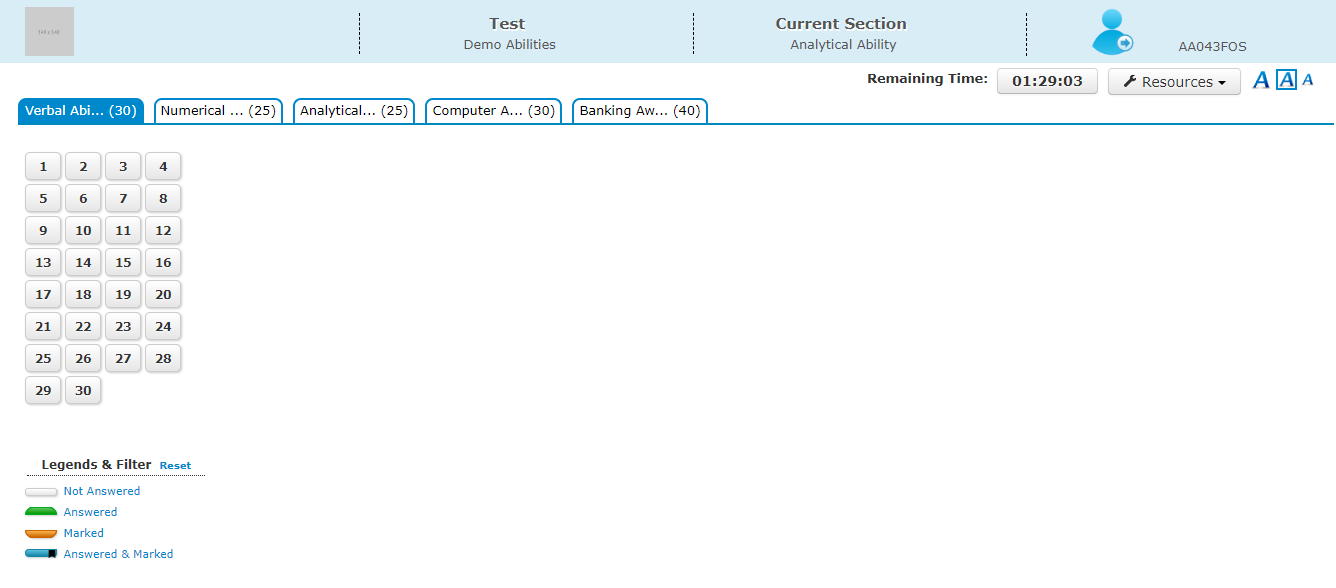
Task: Click the user profile avatar icon
Action: (x=1111, y=32)
